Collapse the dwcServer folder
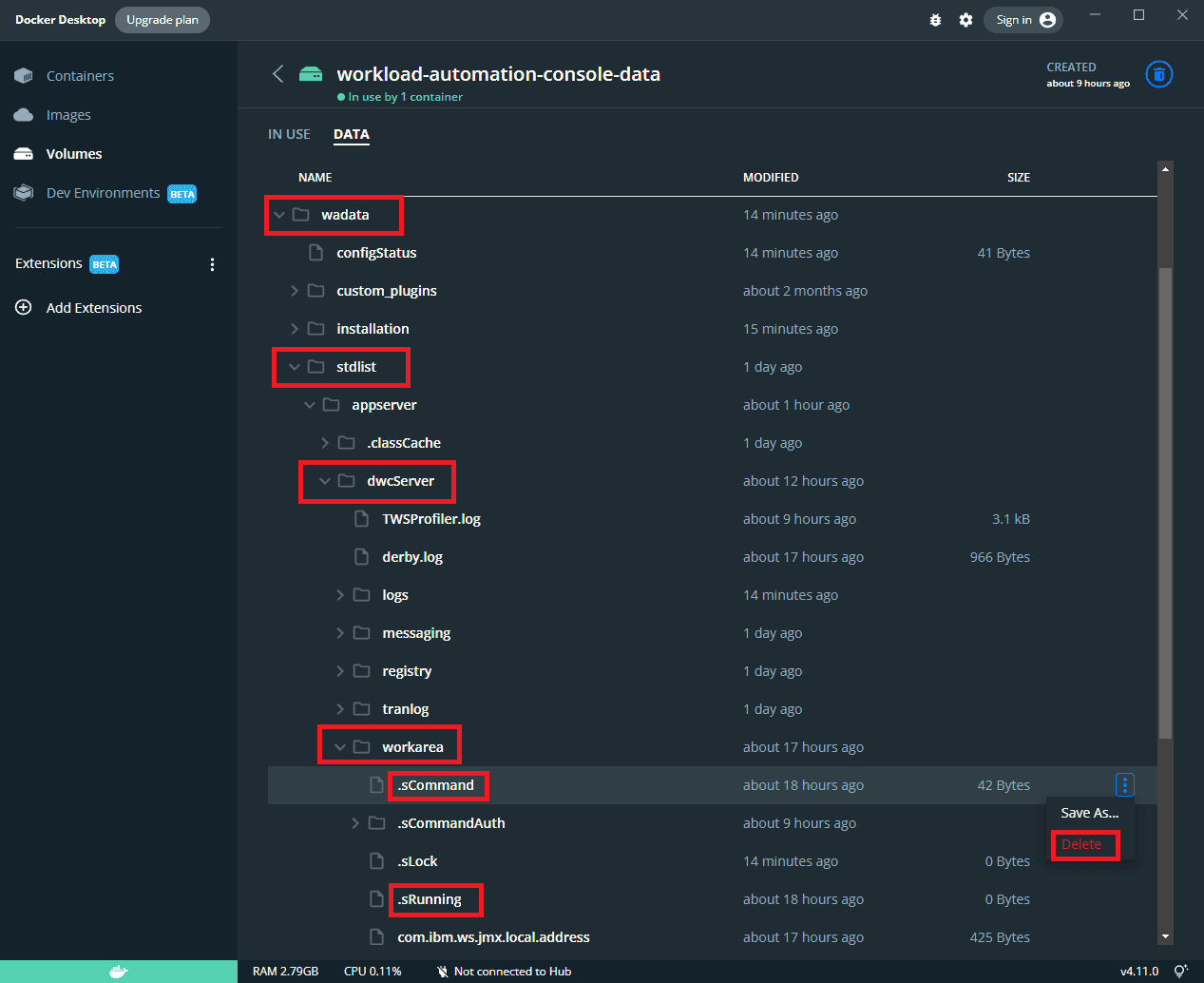 (x=325, y=481)
